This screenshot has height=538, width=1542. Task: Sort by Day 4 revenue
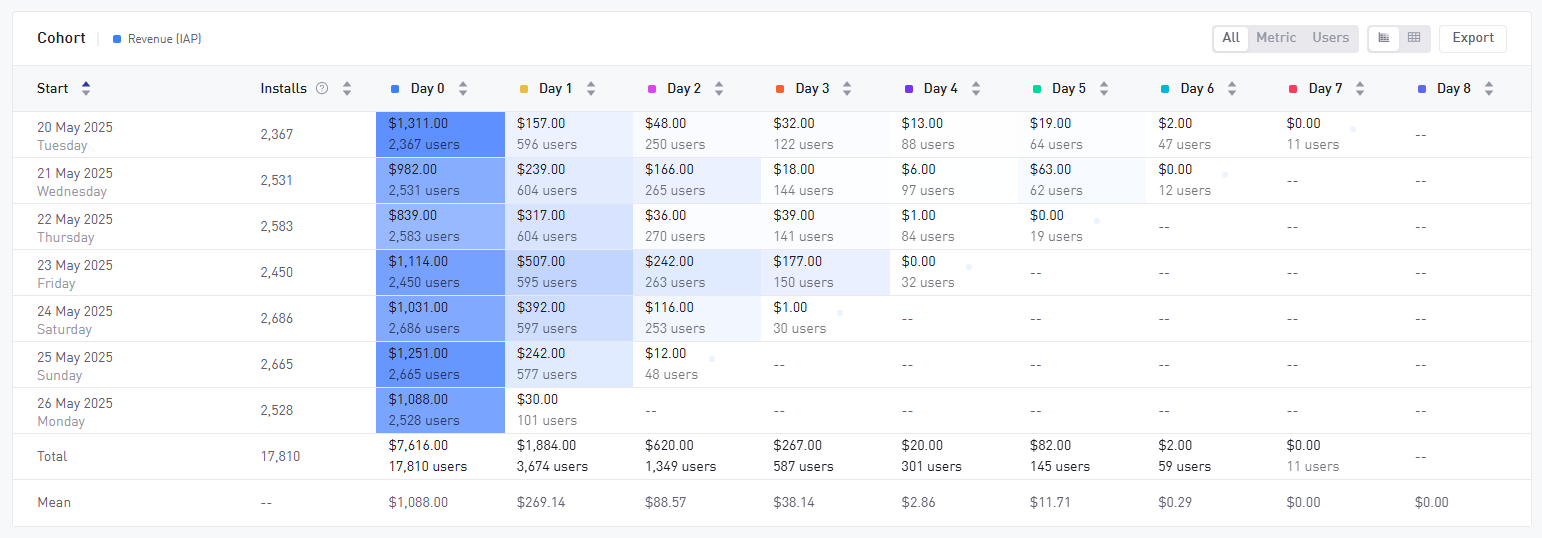point(976,88)
